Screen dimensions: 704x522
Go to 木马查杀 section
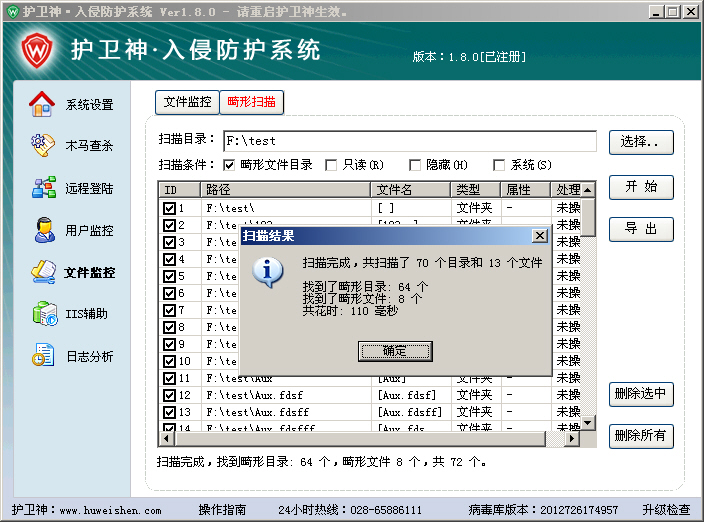[89, 145]
